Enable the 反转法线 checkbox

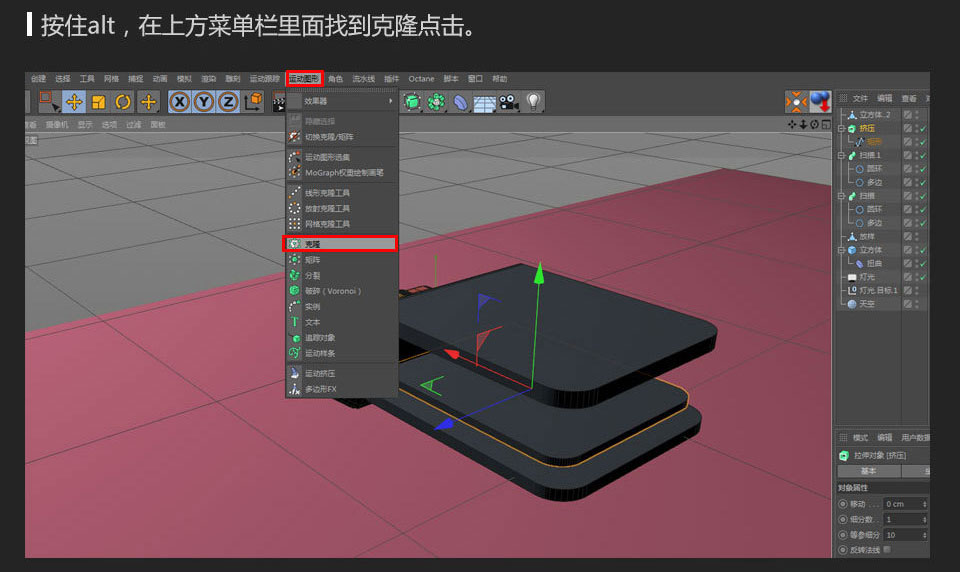(887, 550)
